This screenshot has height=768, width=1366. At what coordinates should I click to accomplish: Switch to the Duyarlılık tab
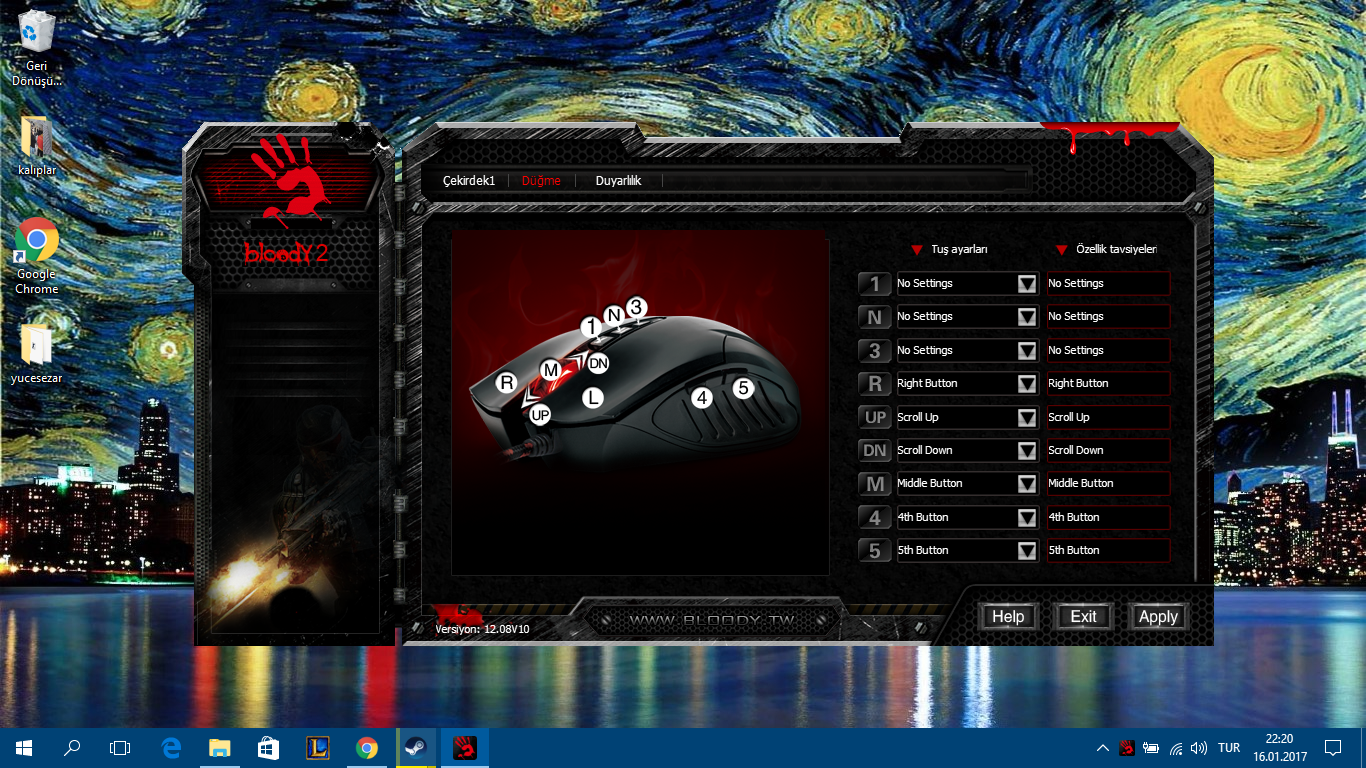click(x=618, y=181)
